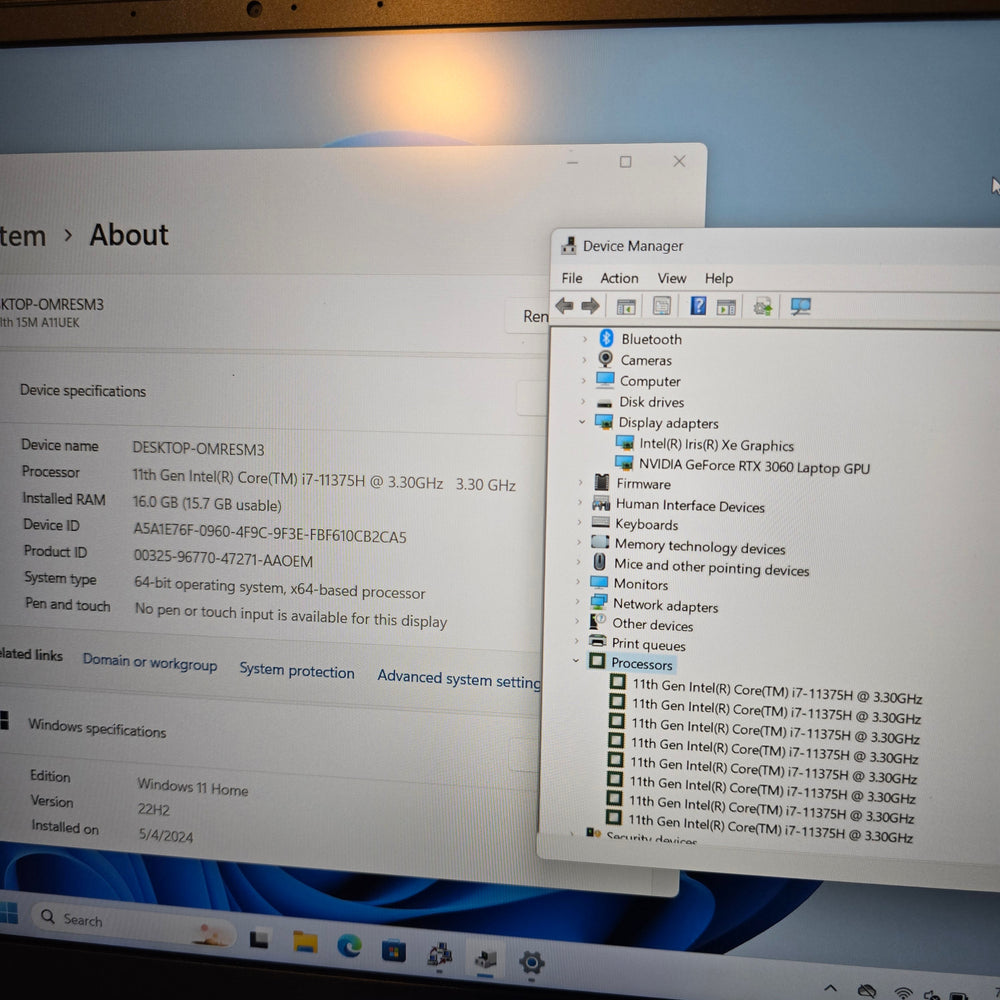Click the Domain or workgroup link
1000x1000 pixels.
(x=150, y=662)
